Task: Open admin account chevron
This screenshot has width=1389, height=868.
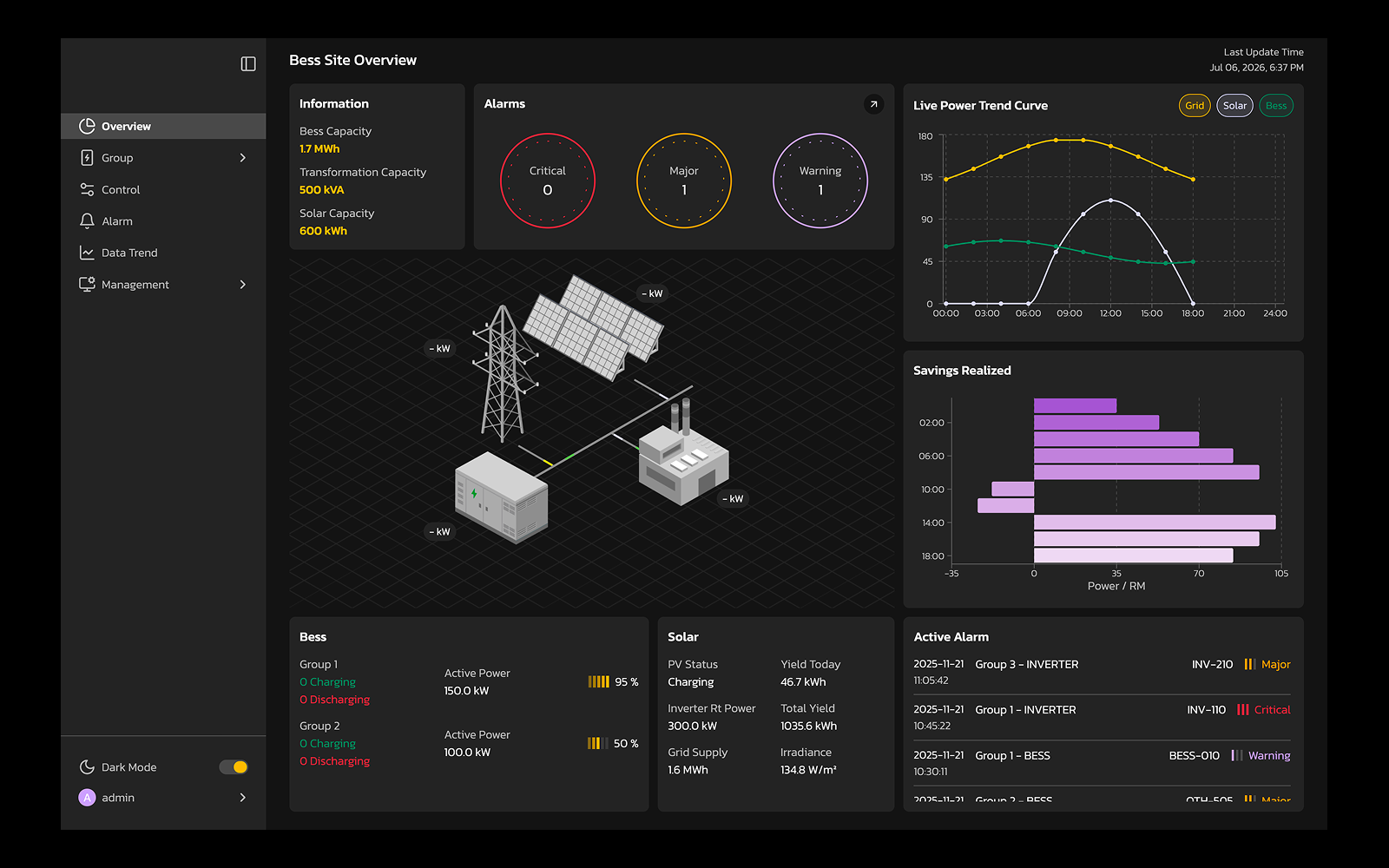Action: click(x=243, y=798)
